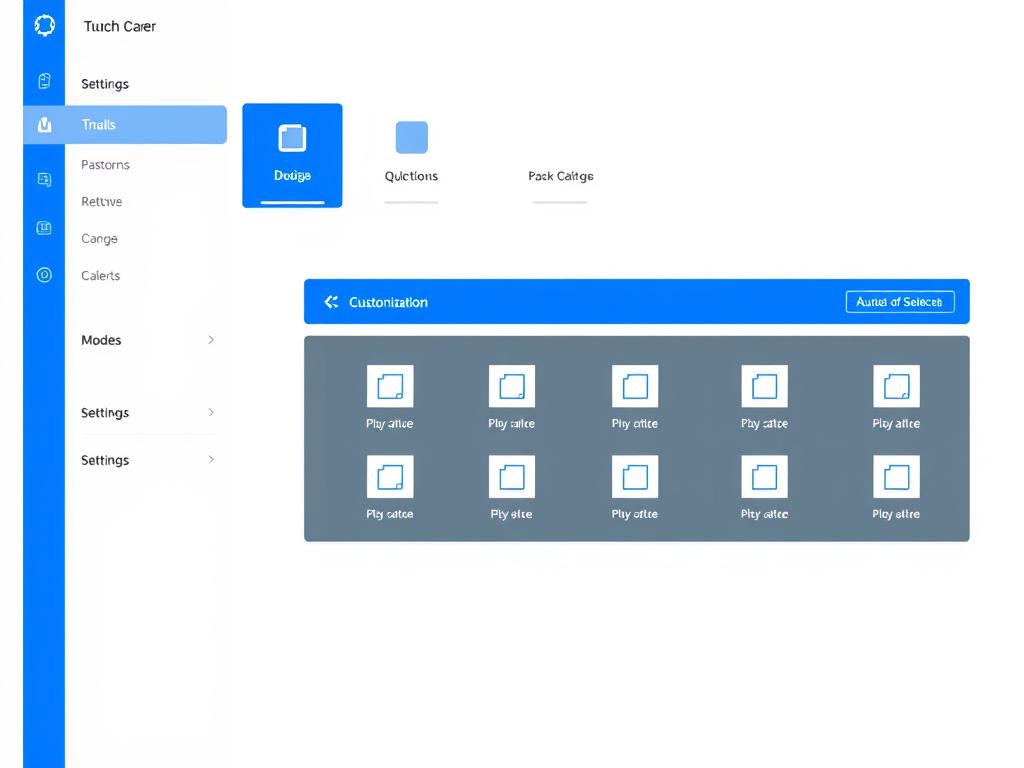Click the white underline indicator below Dodge
This screenshot has width=1024, height=768.
292,201
